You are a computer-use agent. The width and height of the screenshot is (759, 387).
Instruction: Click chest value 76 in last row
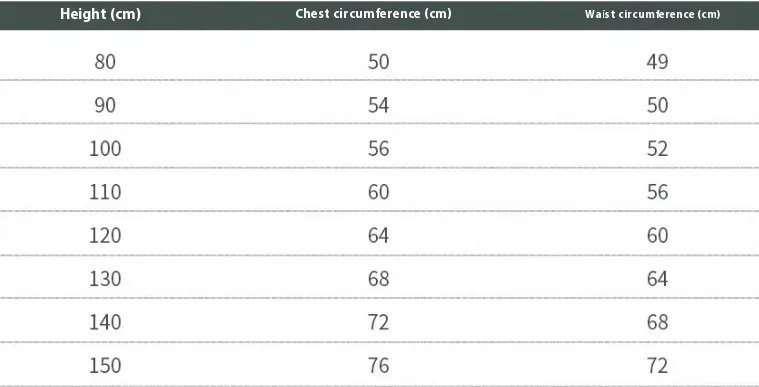tap(379, 365)
